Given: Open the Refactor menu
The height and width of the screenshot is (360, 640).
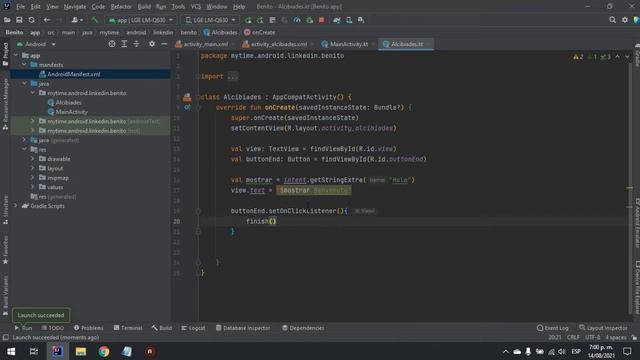Looking at the screenshot, I should [121, 7].
